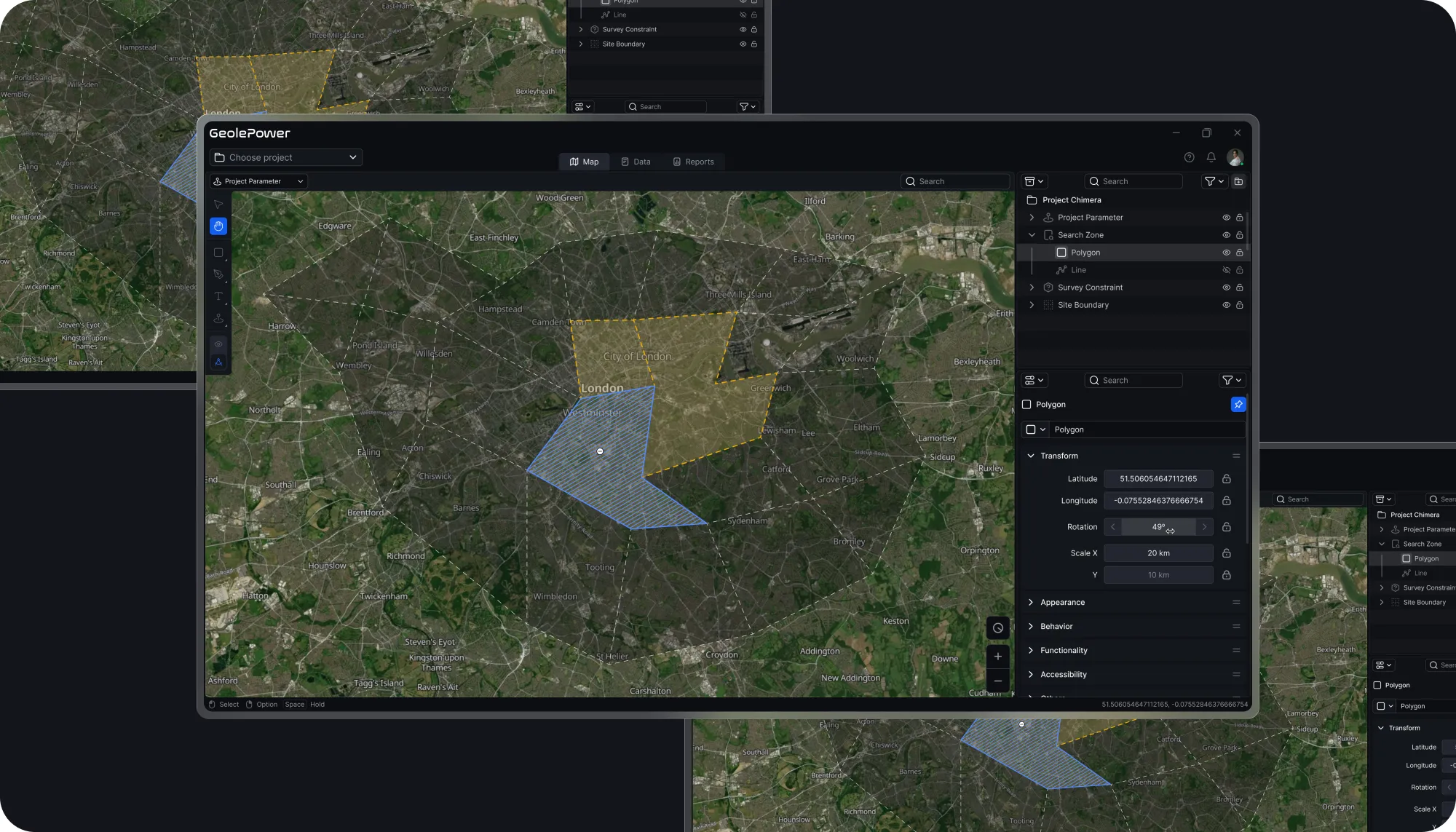Open notifications bell icon
The height and width of the screenshot is (832, 1456).
tap(1211, 157)
